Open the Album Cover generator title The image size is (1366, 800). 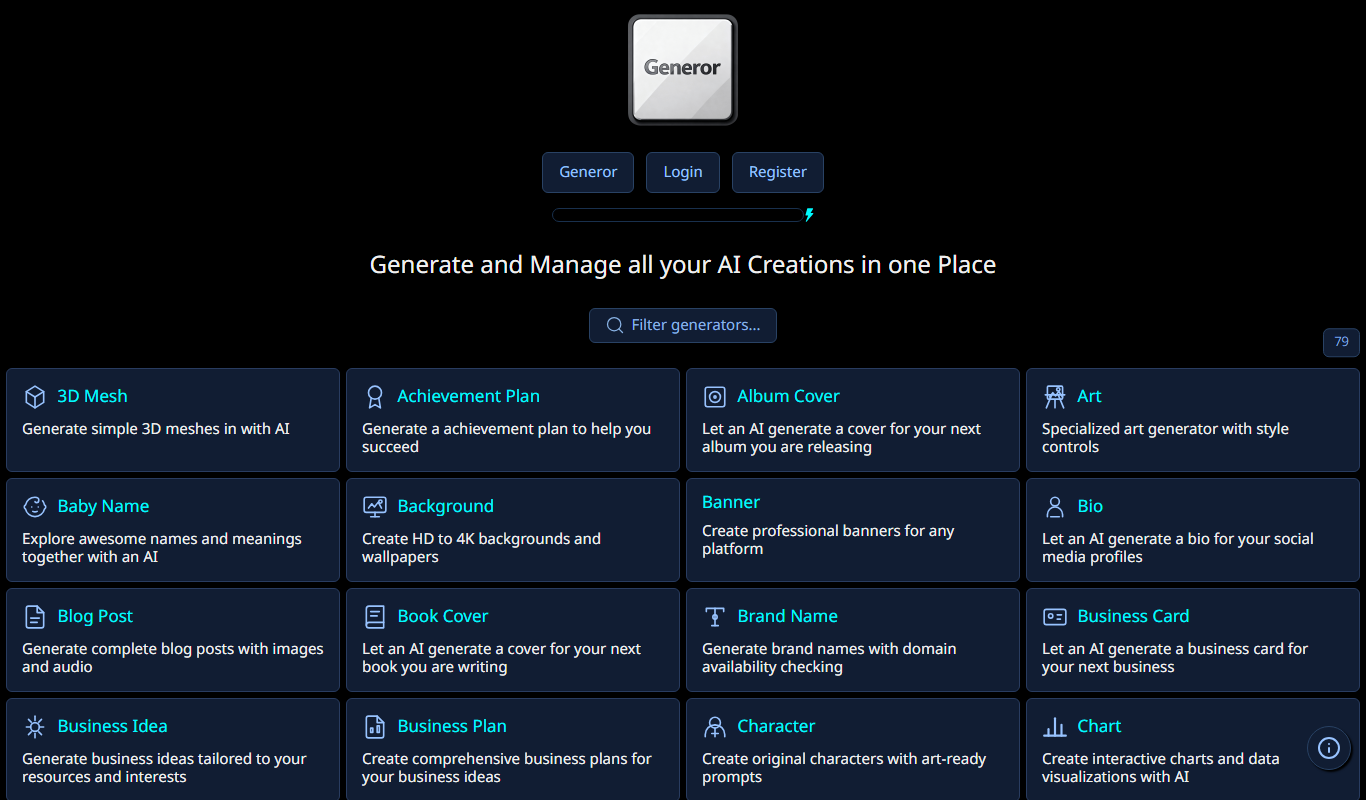(788, 396)
